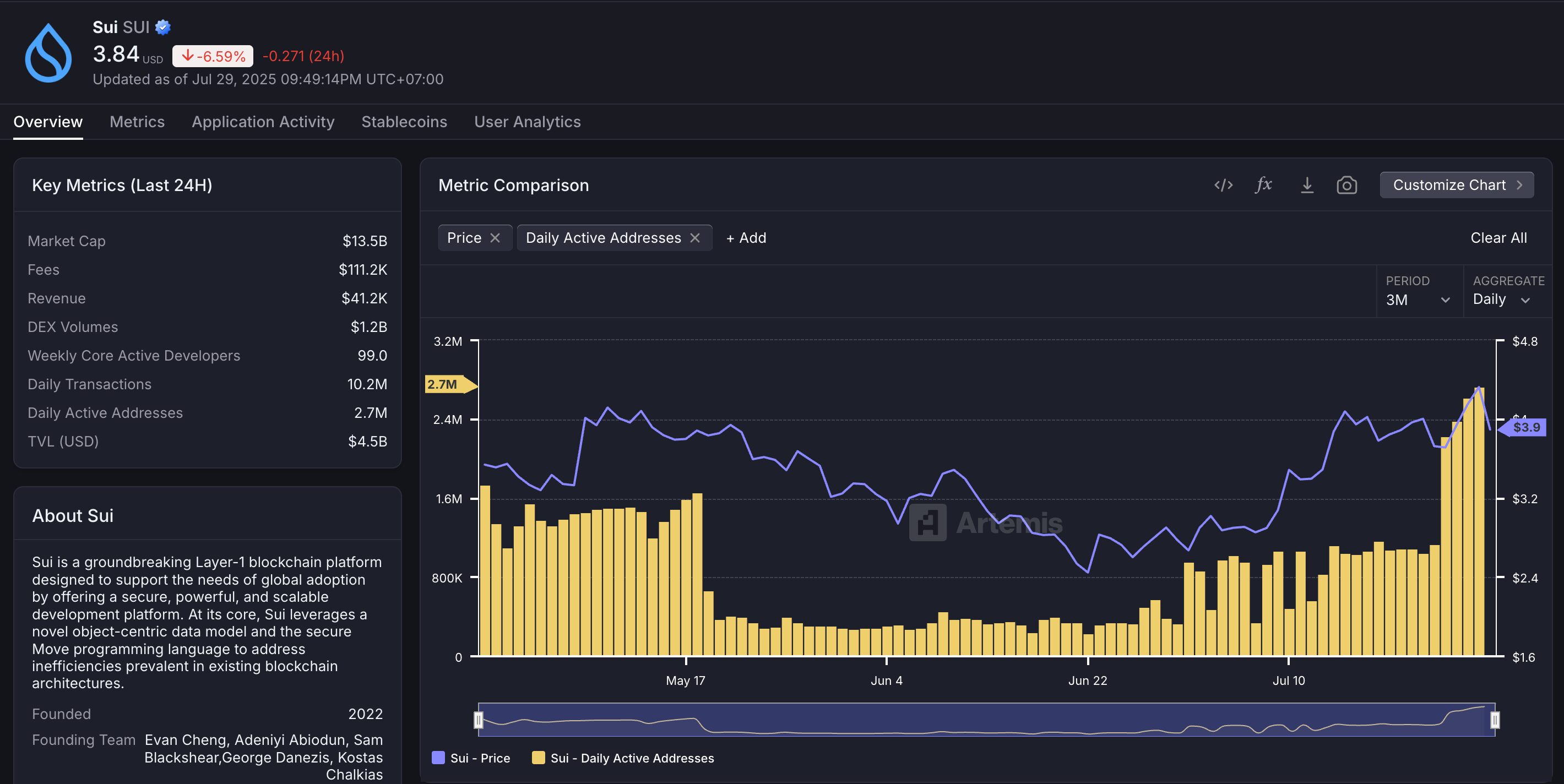Click the fx formula icon

(1264, 186)
